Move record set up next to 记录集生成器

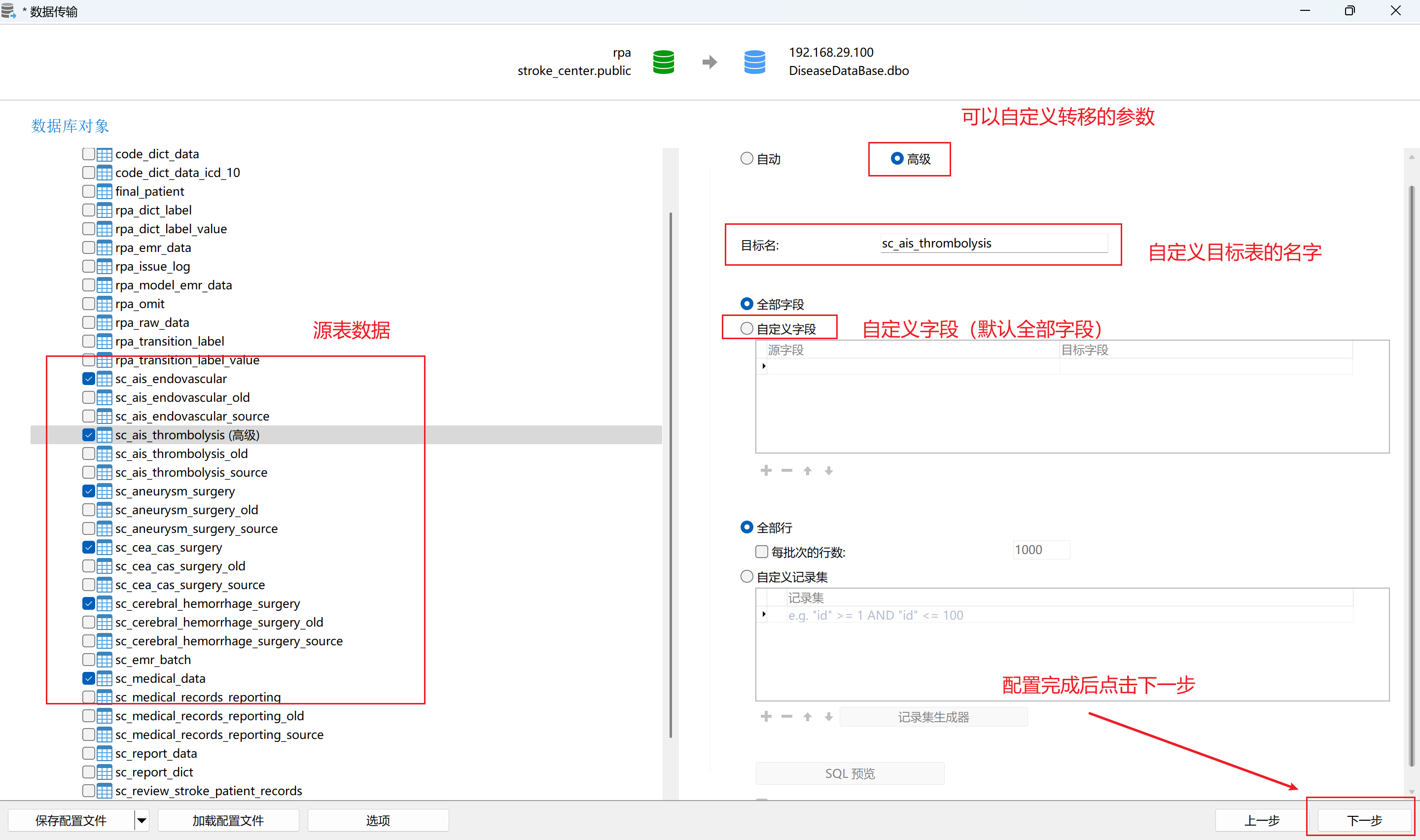808,717
